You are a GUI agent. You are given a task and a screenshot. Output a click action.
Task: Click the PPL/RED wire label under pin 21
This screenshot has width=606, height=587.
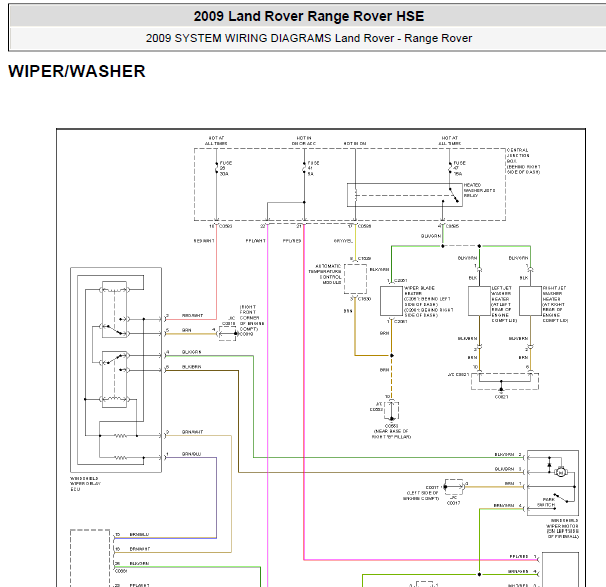pos(292,241)
